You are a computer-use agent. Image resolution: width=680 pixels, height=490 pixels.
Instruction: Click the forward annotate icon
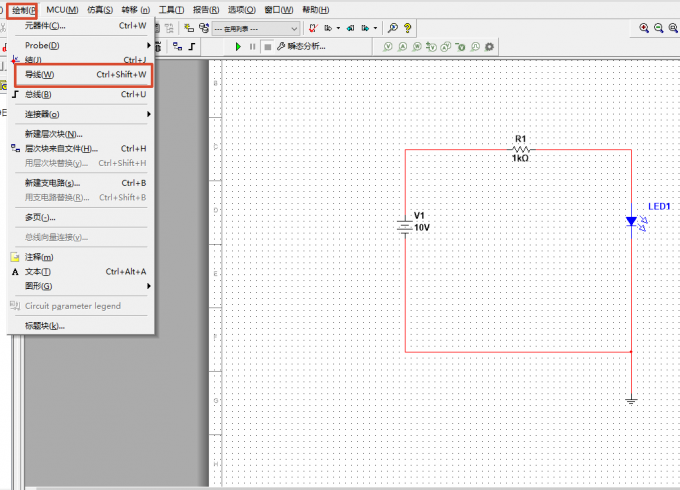pos(366,28)
